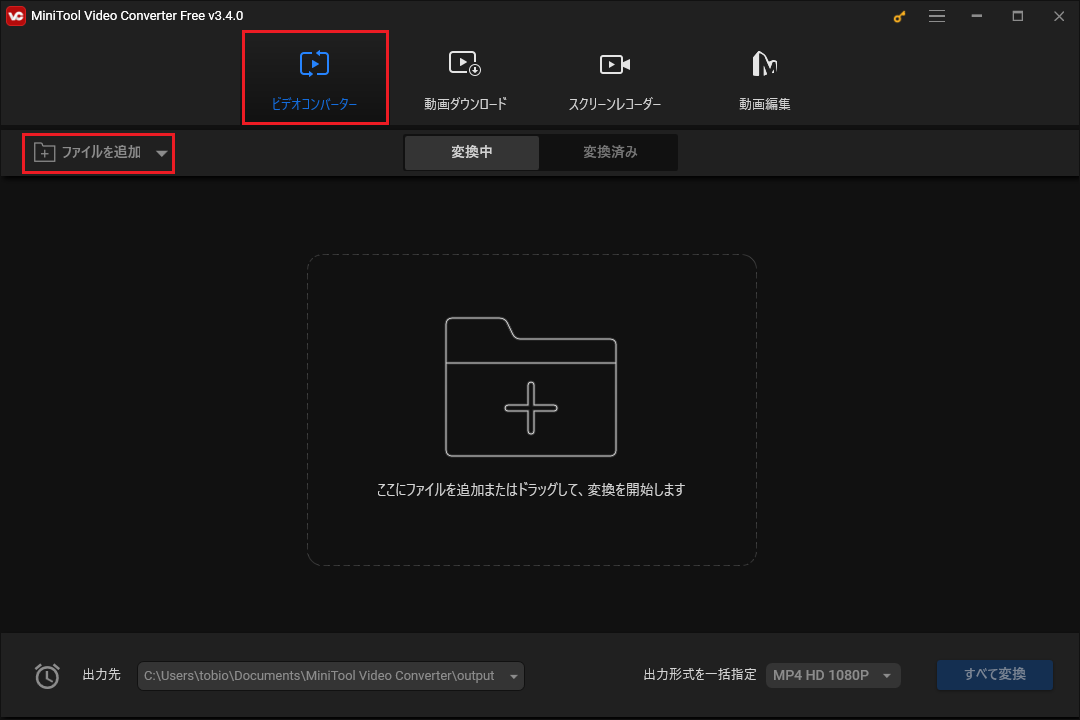Select the 変換中 tab
1080x720 pixels.
[472, 152]
